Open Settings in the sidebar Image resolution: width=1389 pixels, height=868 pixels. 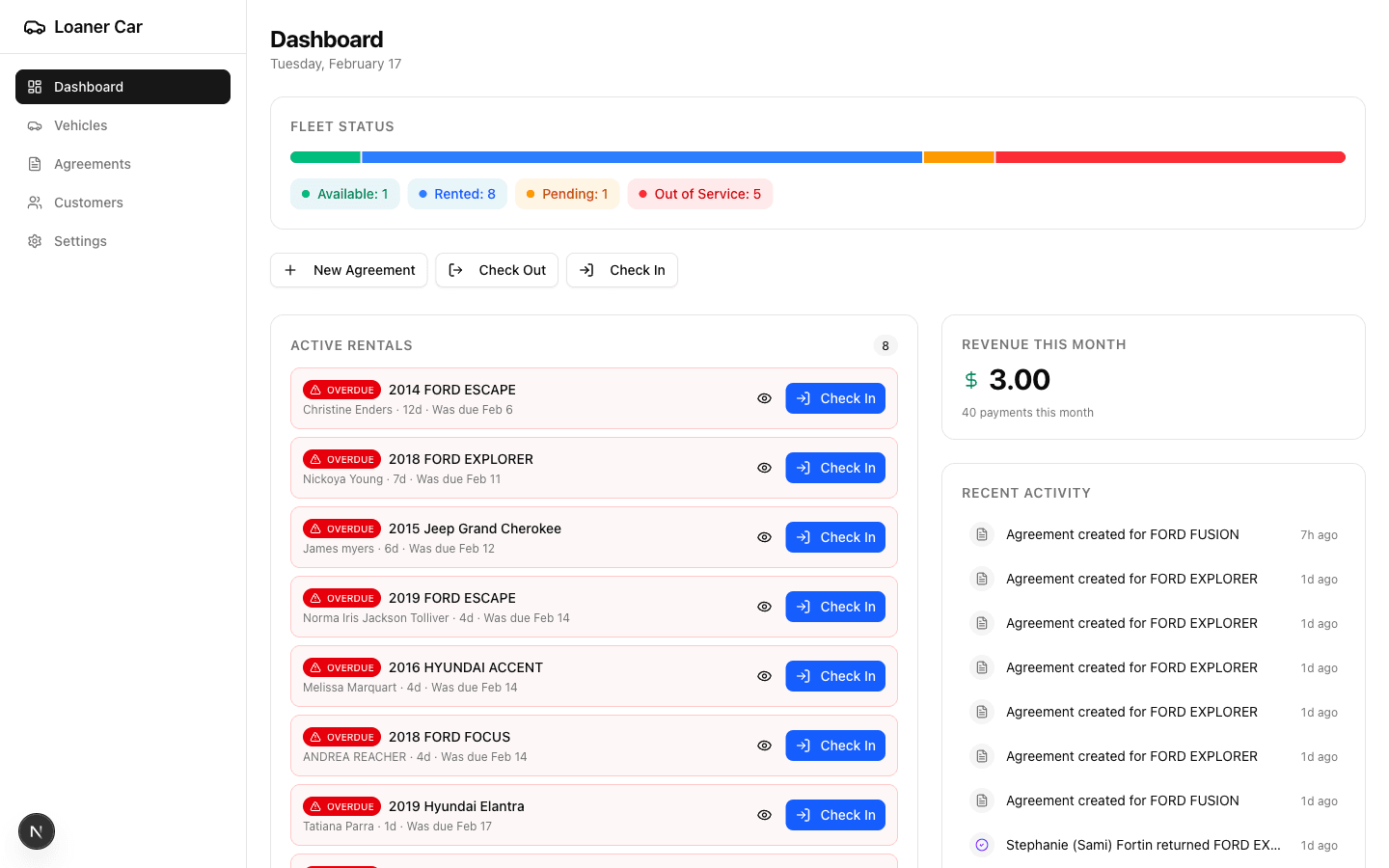coord(123,241)
